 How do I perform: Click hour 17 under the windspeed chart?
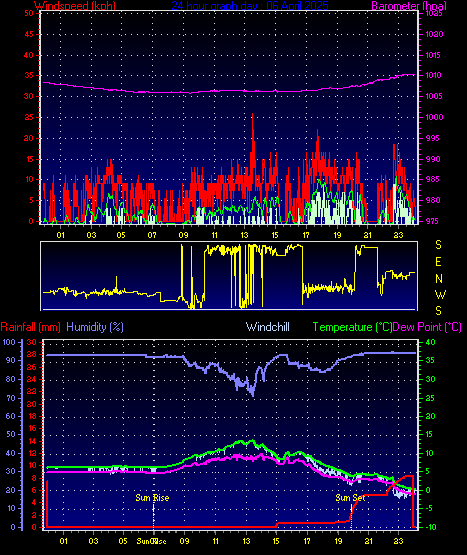[306, 235]
